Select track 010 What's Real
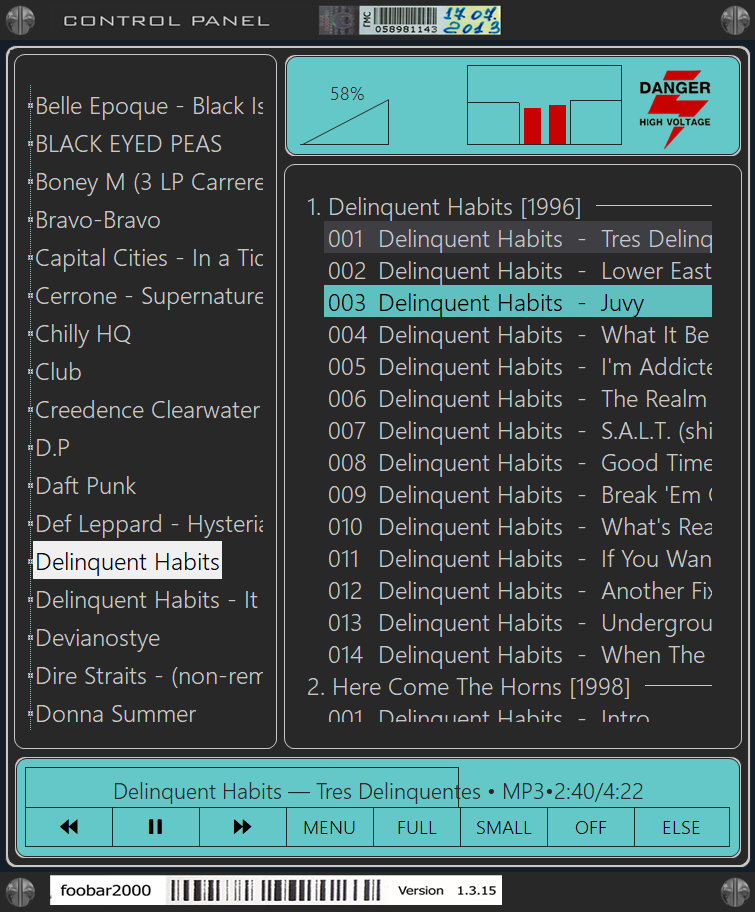 (x=518, y=527)
